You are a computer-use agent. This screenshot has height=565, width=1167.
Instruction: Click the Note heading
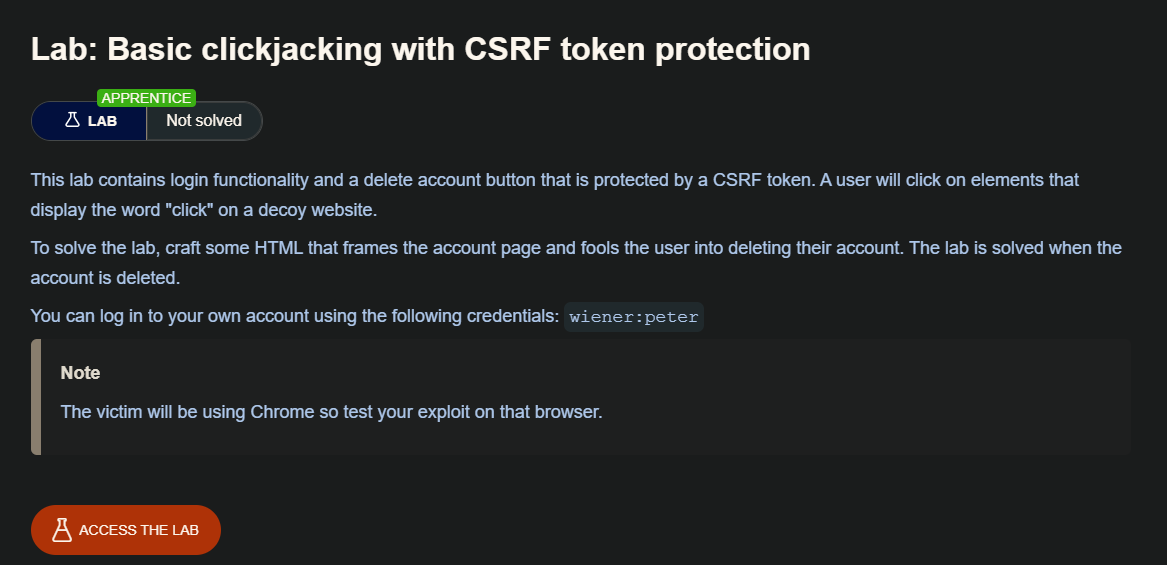tap(80, 373)
